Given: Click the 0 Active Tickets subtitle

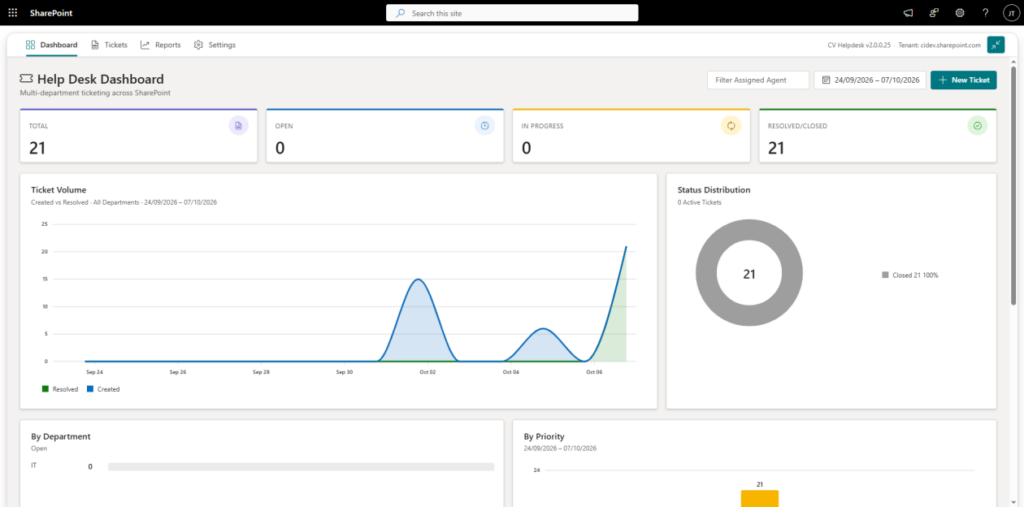Looking at the screenshot, I should pos(699,203).
